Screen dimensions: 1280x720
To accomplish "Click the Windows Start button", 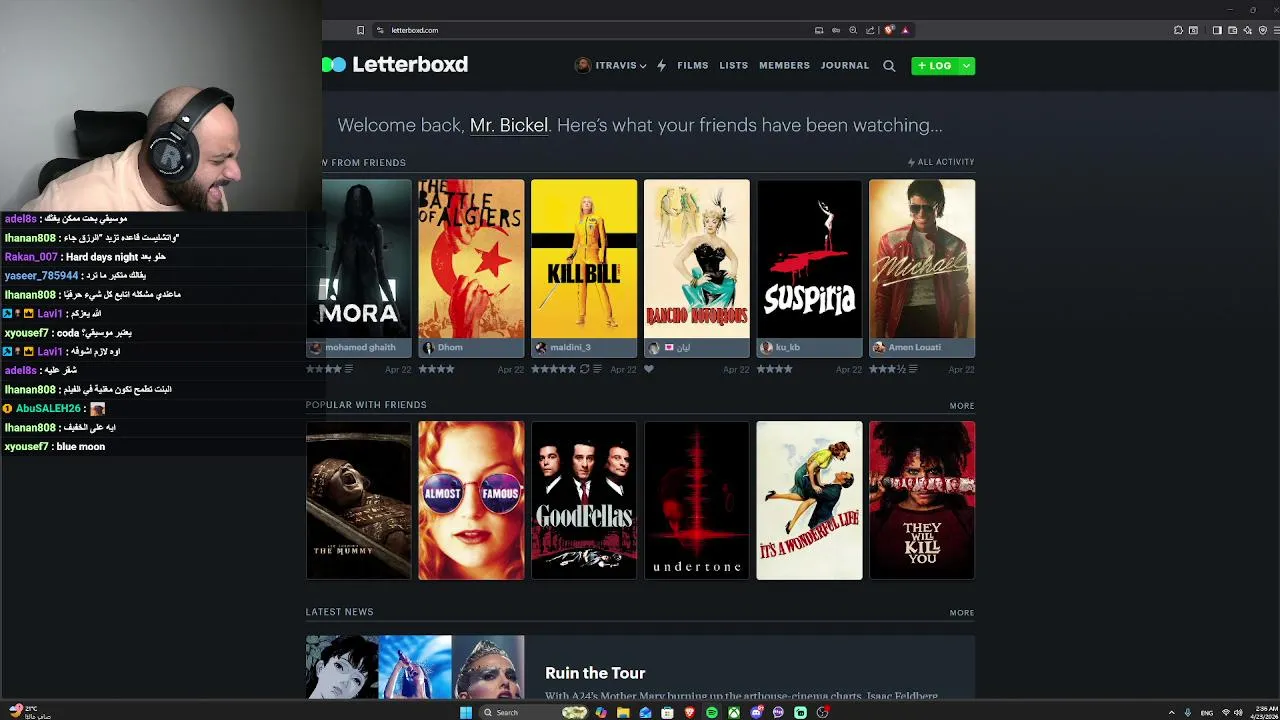I will pyautogui.click(x=466, y=712).
